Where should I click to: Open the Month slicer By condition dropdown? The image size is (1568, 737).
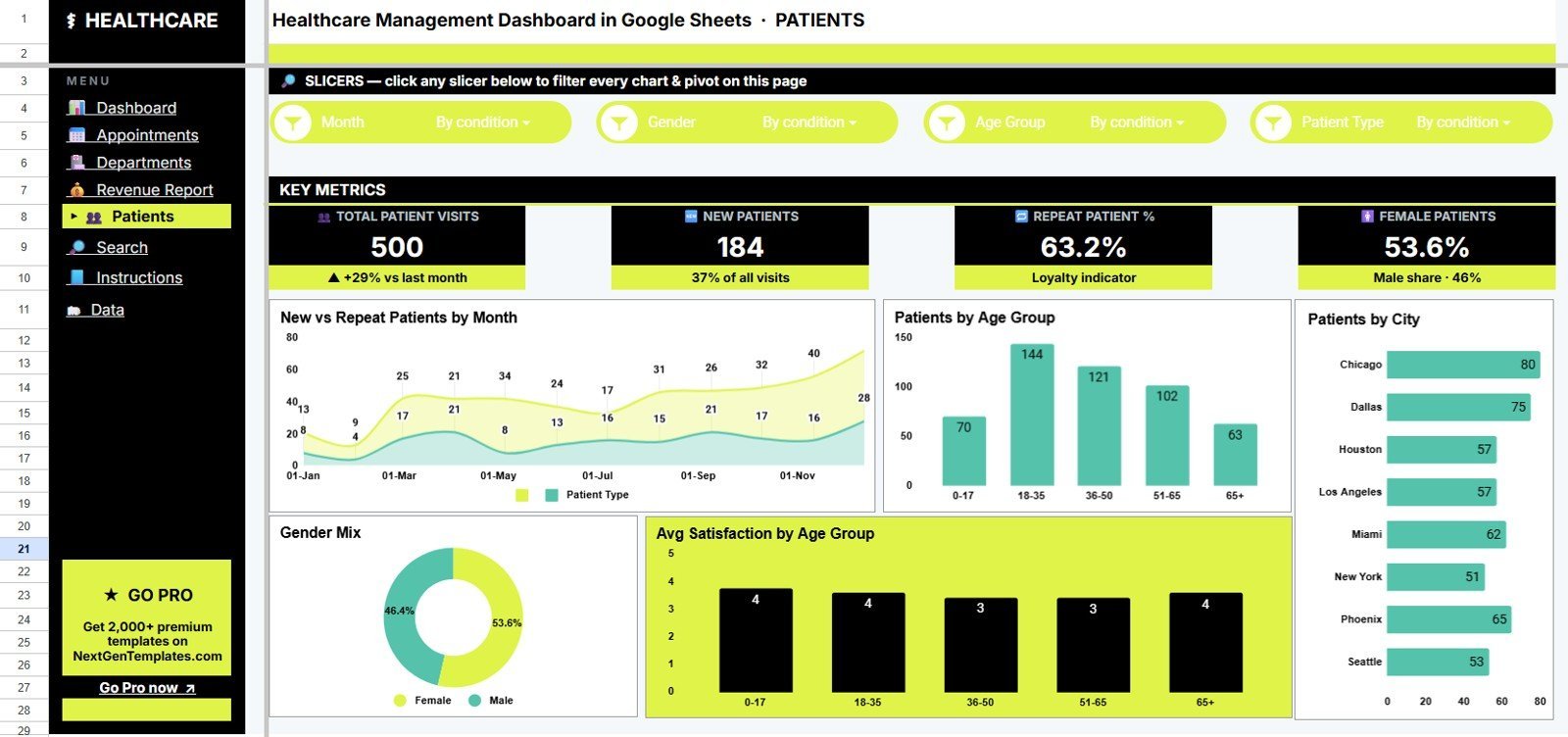(x=483, y=123)
